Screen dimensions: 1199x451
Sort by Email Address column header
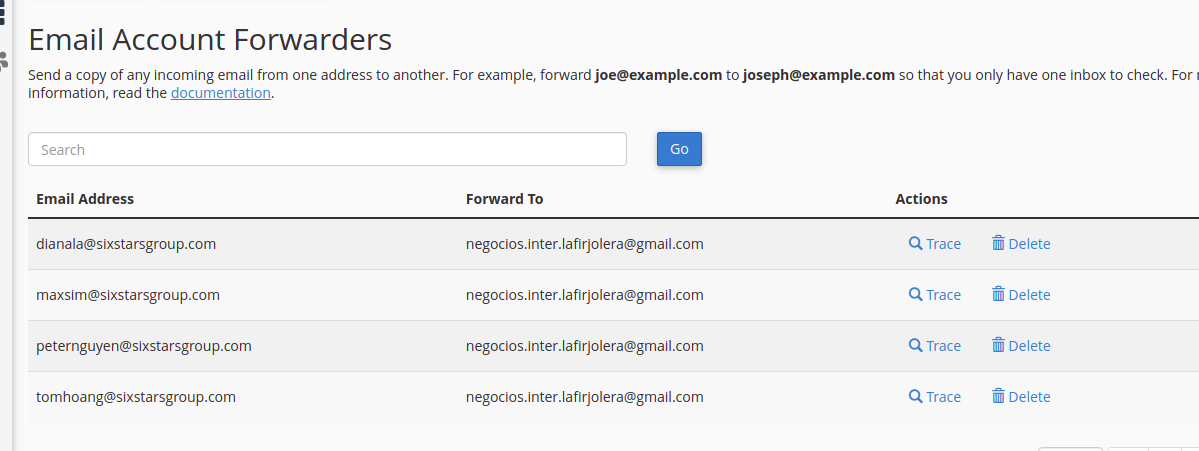(85, 199)
